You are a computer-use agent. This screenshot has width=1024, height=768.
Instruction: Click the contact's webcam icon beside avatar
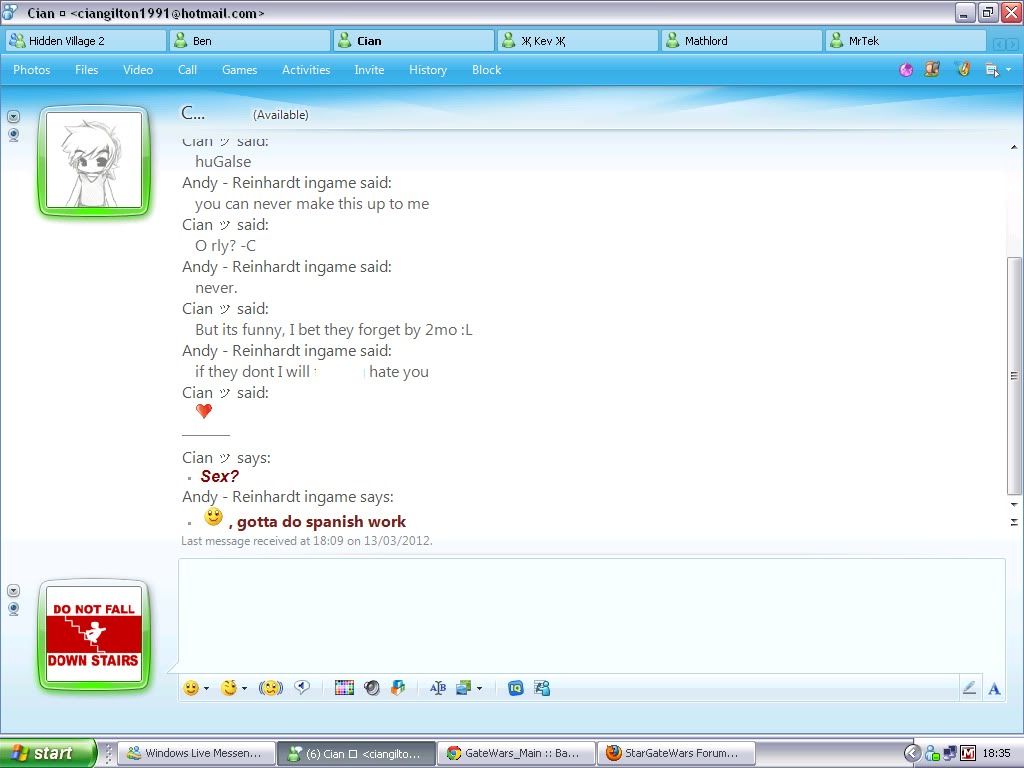[14, 134]
